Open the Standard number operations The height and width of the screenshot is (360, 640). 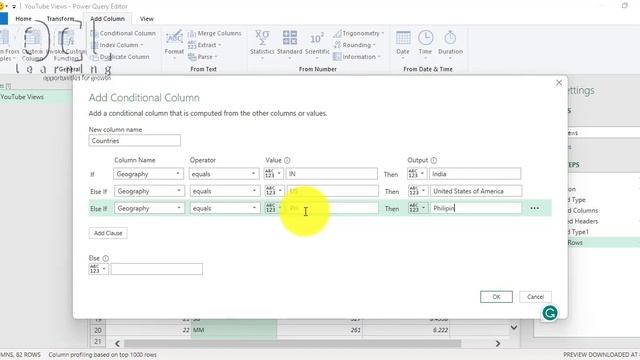click(x=289, y=44)
